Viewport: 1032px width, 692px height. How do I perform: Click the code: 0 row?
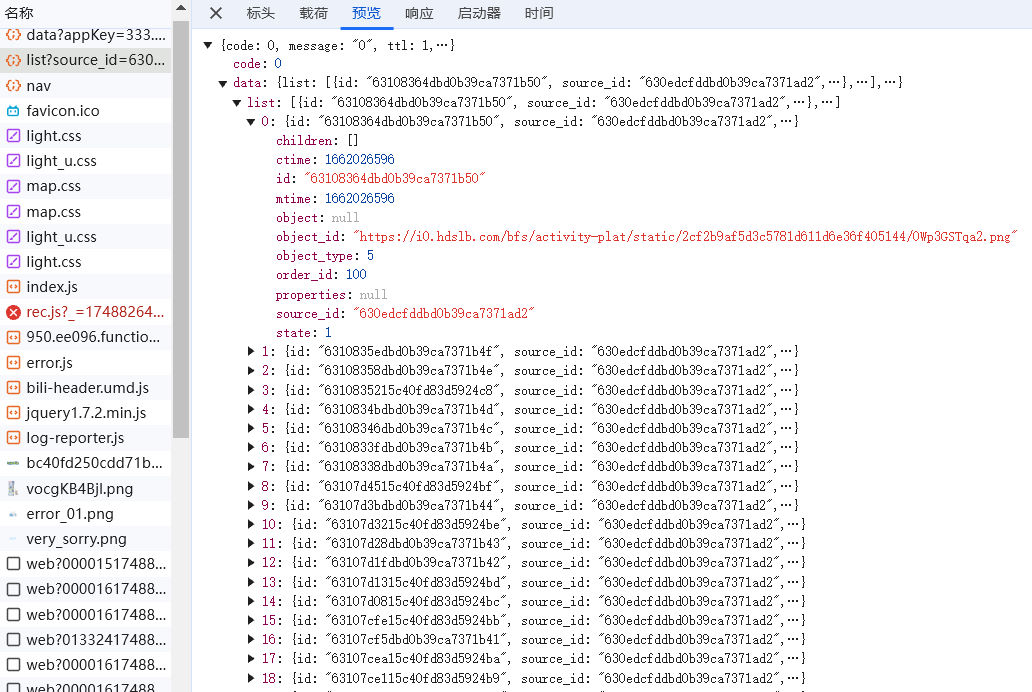pos(257,64)
